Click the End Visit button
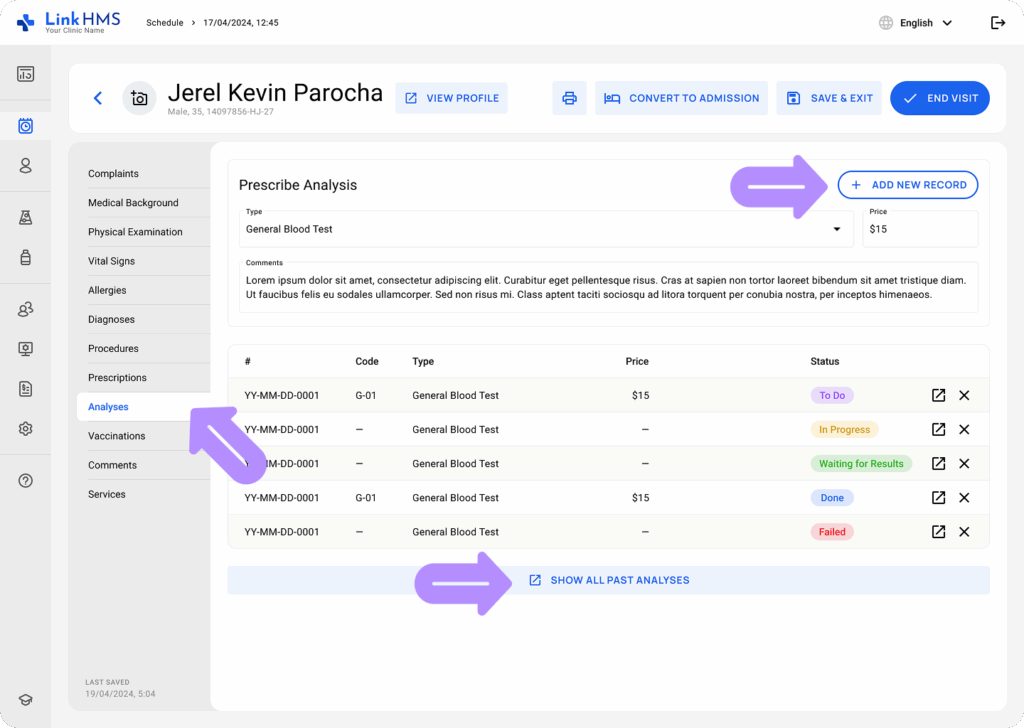 point(939,98)
